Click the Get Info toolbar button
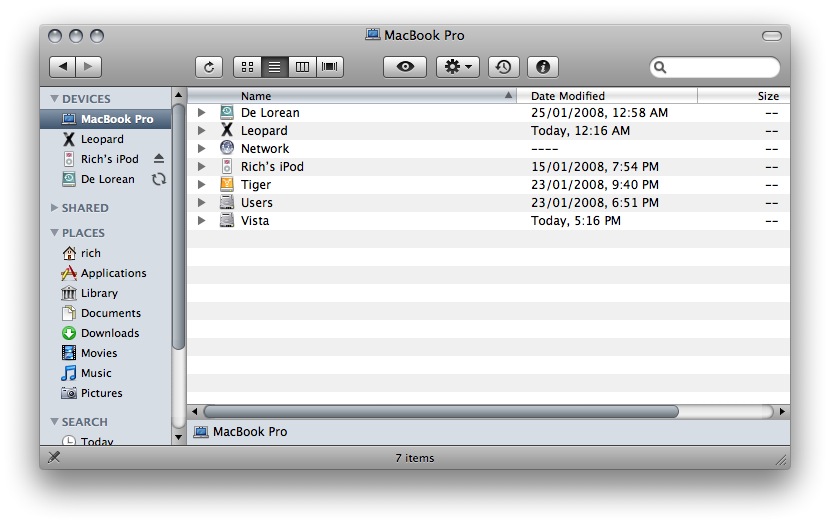This screenshot has height=524, width=830. (543, 67)
